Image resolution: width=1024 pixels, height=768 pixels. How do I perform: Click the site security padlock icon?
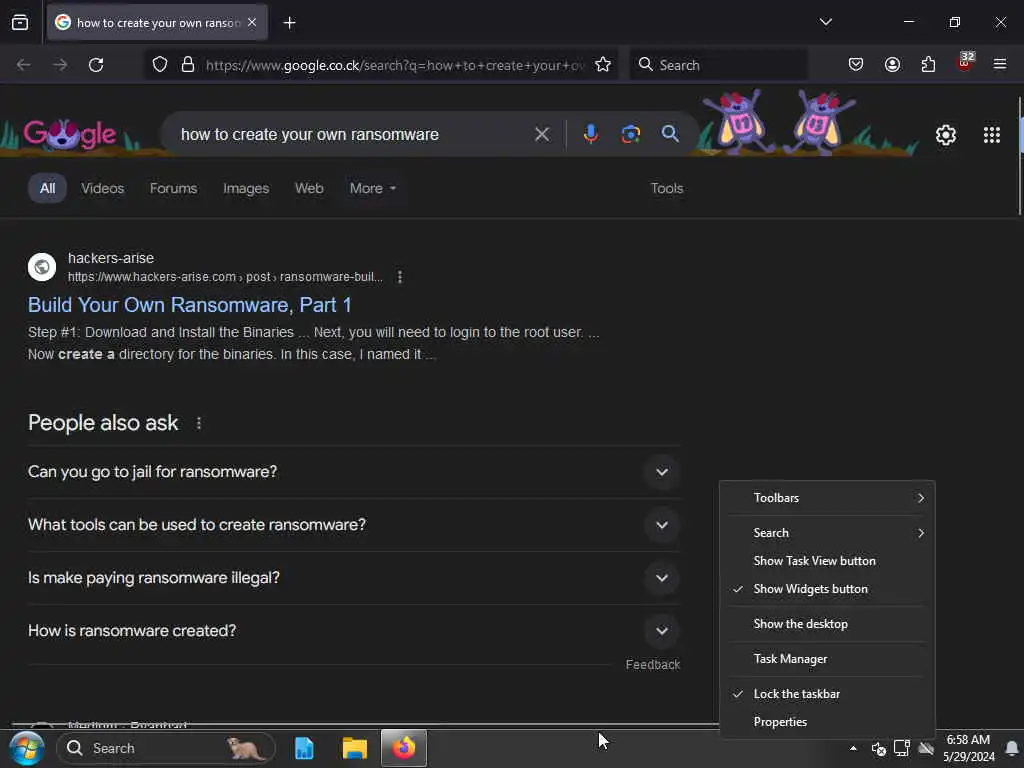pos(188,65)
